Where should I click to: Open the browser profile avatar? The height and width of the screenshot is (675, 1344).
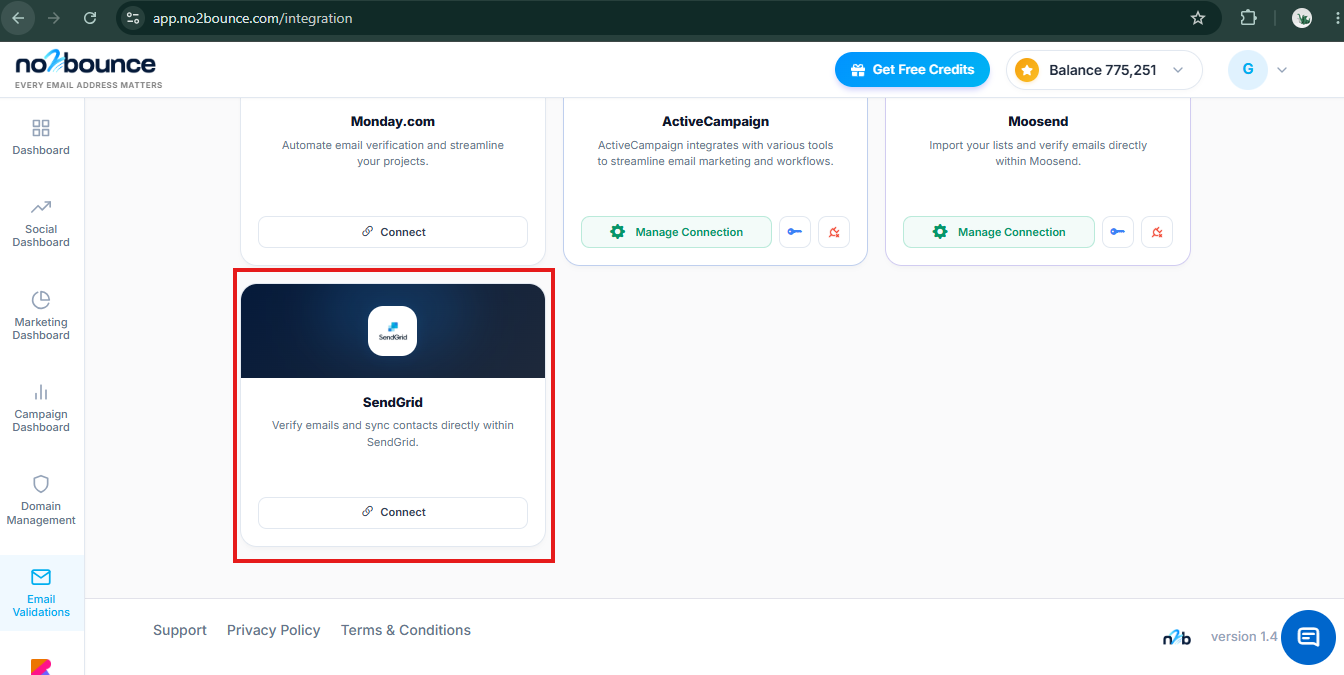1302,18
